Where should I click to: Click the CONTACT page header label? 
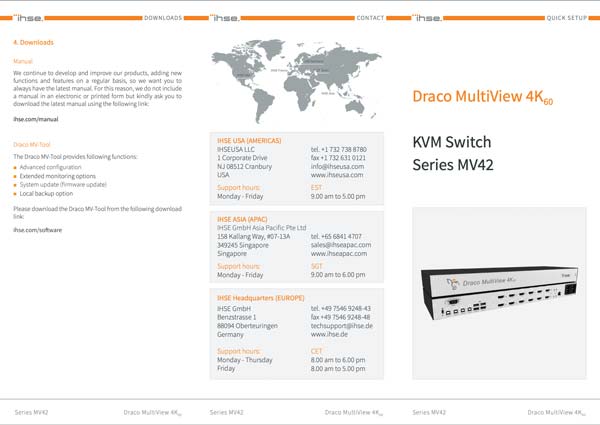pos(370,18)
